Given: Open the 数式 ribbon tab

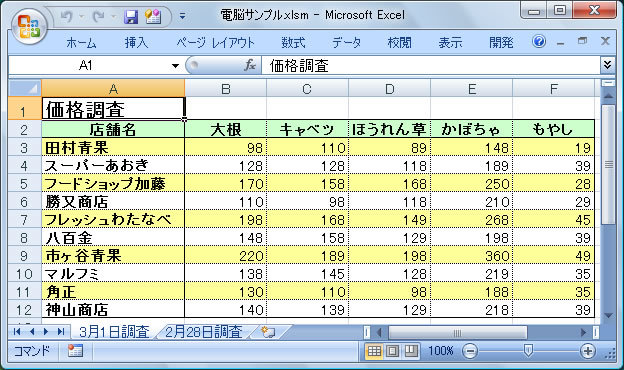Looking at the screenshot, I should click(x=293, y=43).
